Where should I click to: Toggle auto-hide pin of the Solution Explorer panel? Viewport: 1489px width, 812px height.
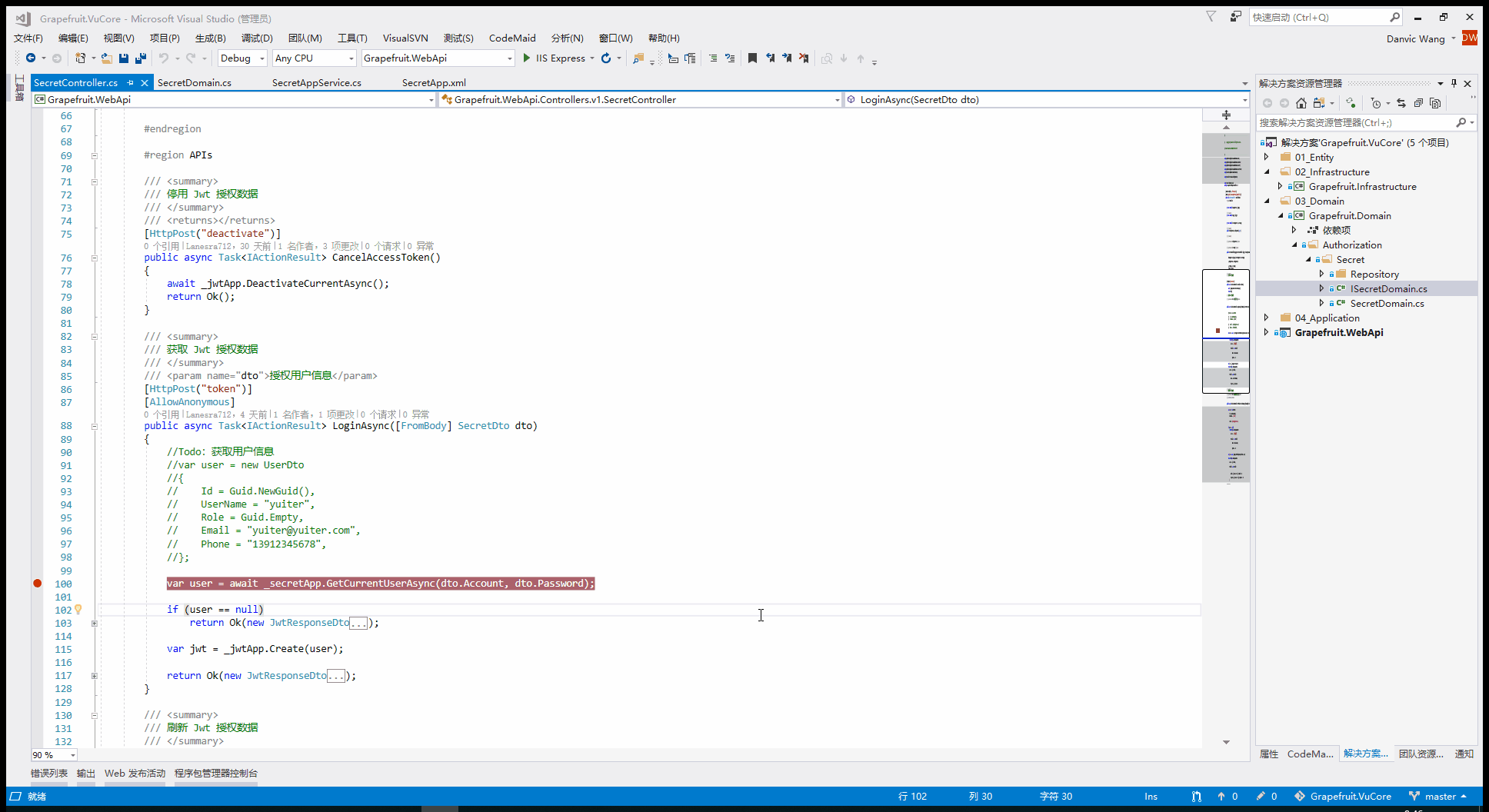point(1454,83)
